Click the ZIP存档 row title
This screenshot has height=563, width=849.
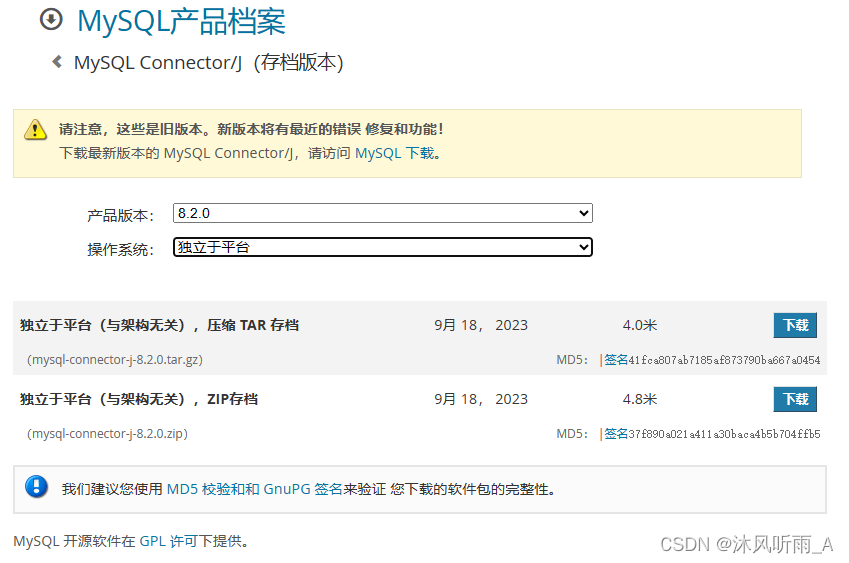139,400
